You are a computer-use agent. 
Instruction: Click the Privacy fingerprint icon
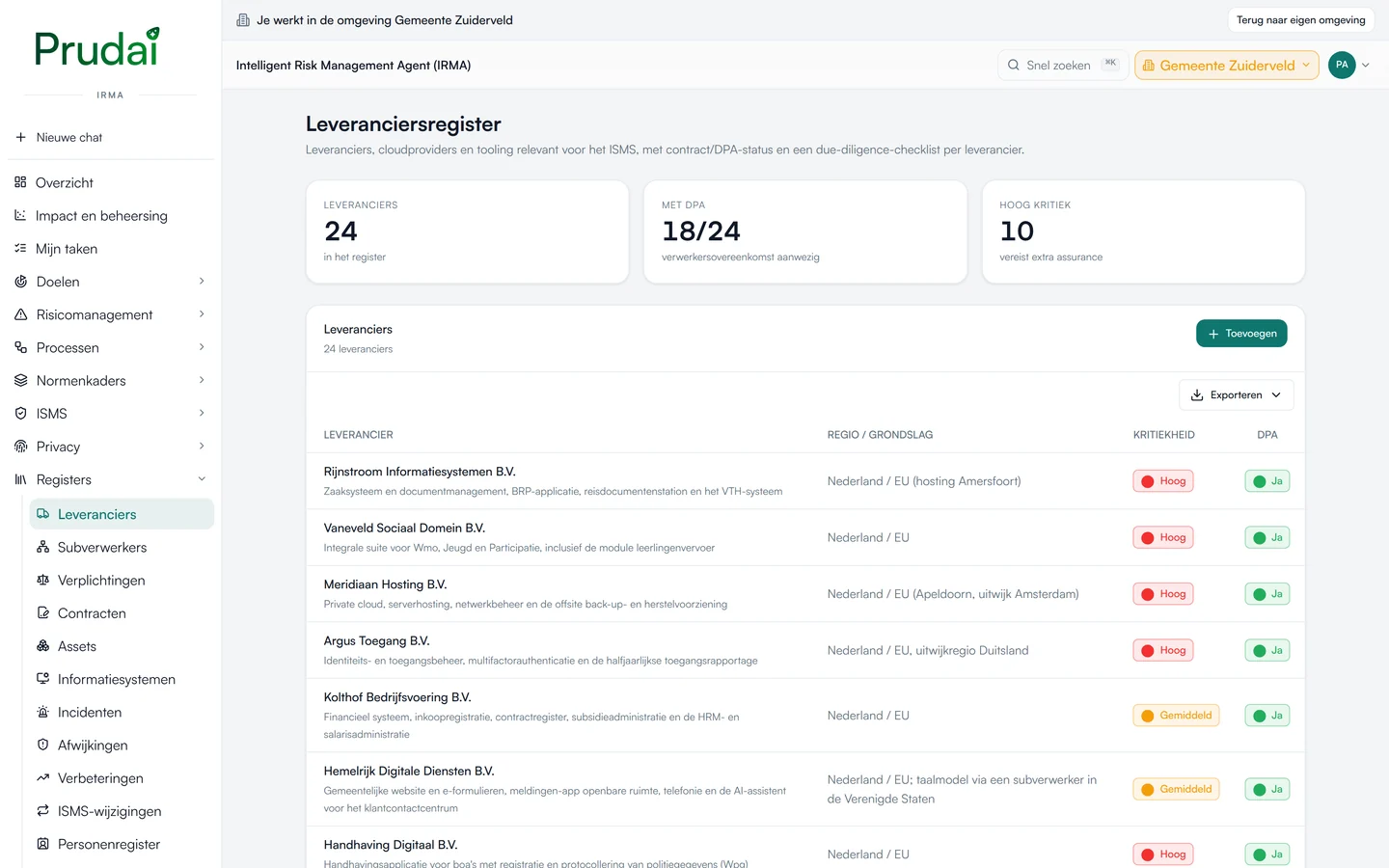[x=20, y=447]
